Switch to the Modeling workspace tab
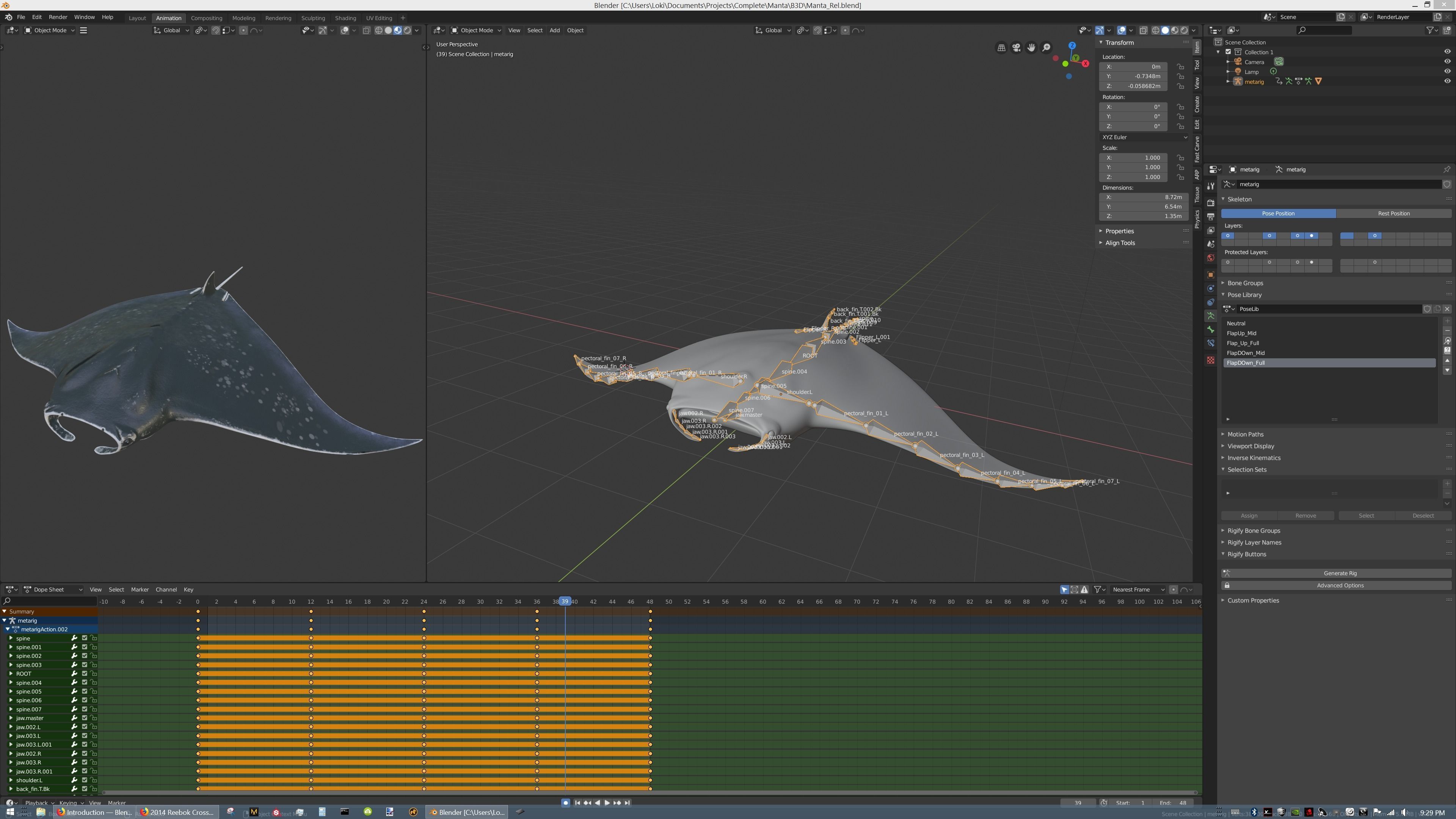This screenshot has height=819, width=1456. coord(243,18)
